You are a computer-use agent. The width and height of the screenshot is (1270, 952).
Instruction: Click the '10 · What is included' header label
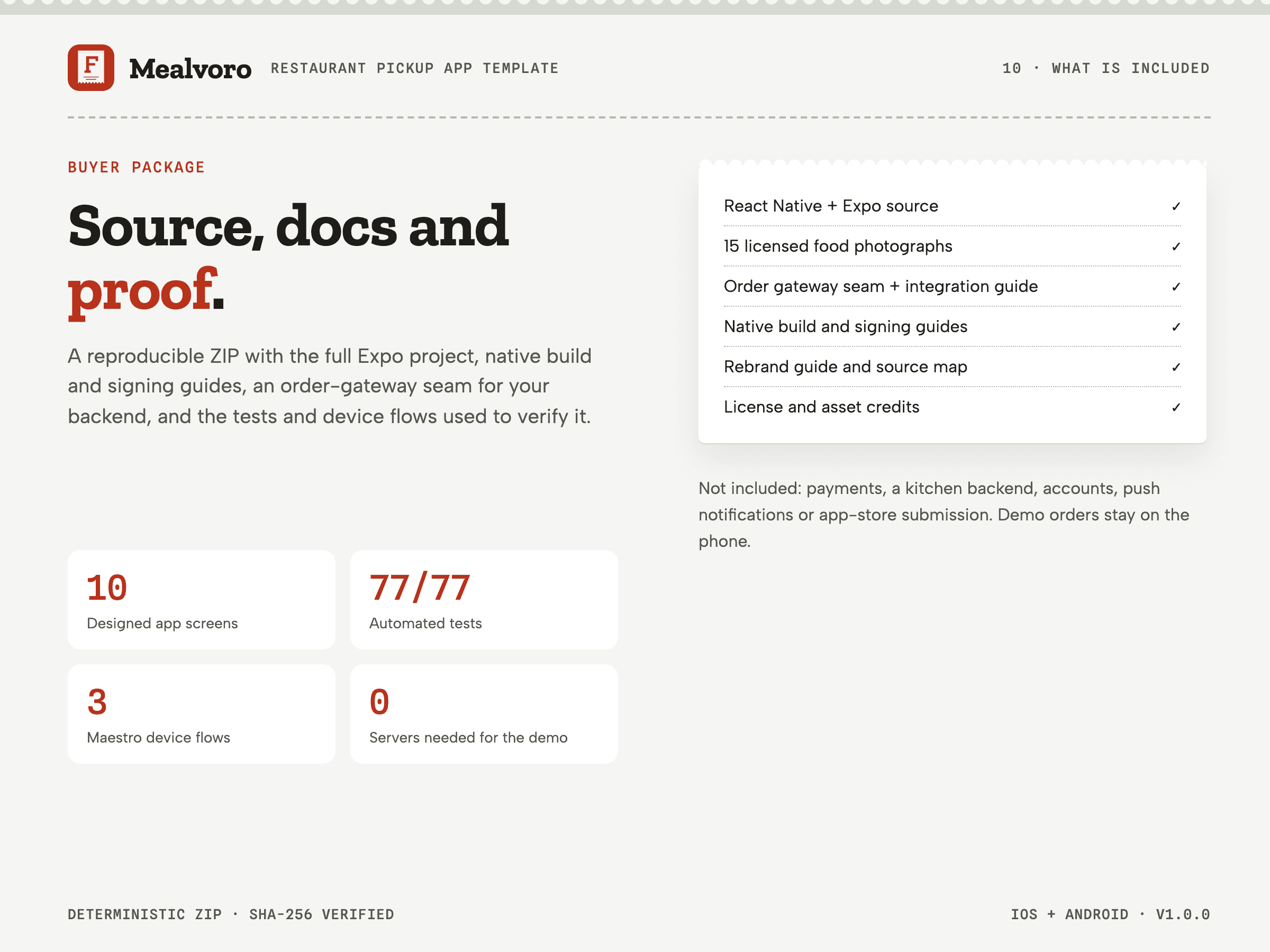coord(1106,68)
